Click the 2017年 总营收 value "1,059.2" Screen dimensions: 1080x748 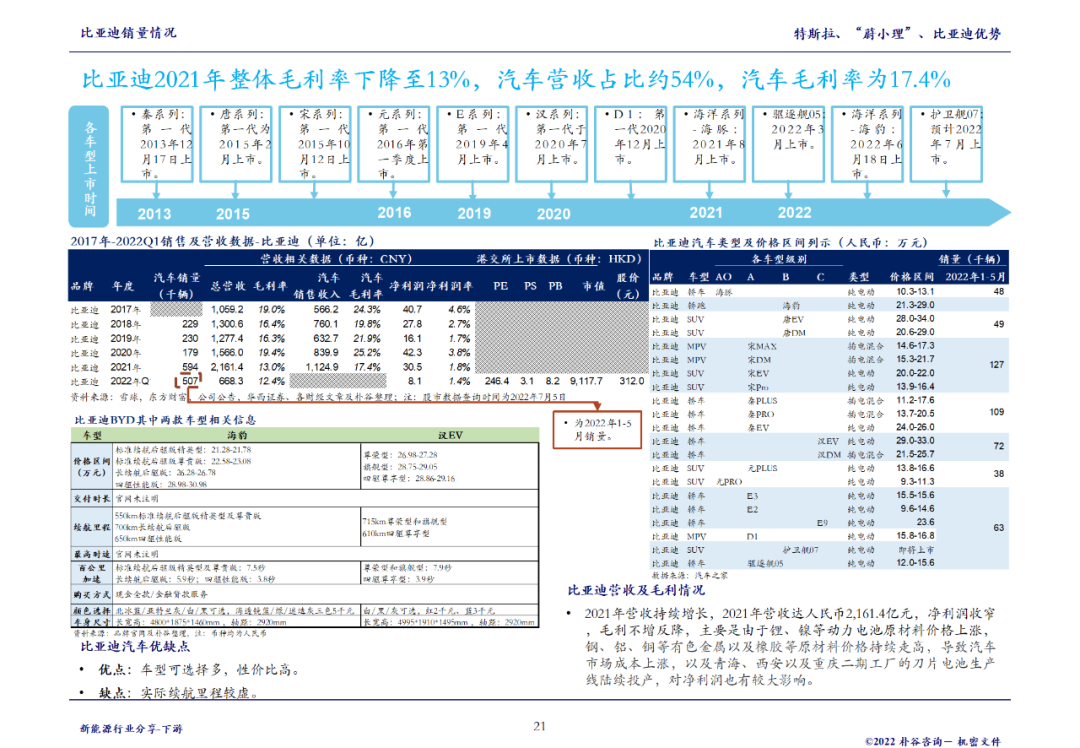(x=227, y=310)
